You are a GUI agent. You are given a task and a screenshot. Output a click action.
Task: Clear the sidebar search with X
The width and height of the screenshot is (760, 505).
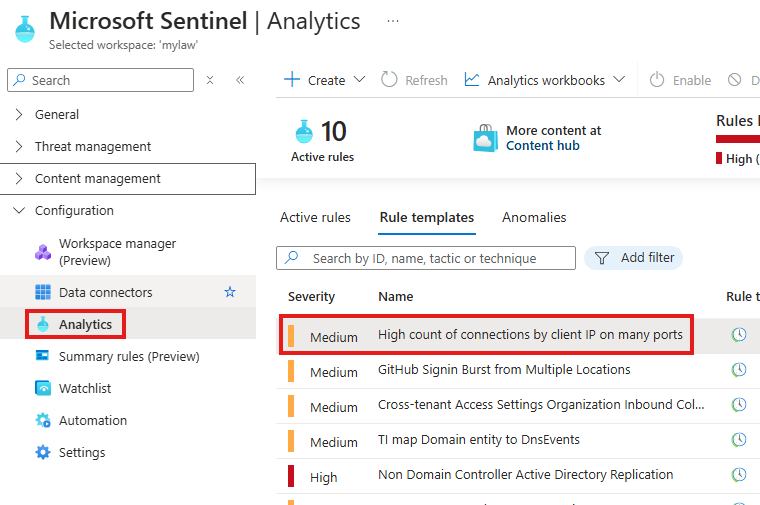click(210, 81)
